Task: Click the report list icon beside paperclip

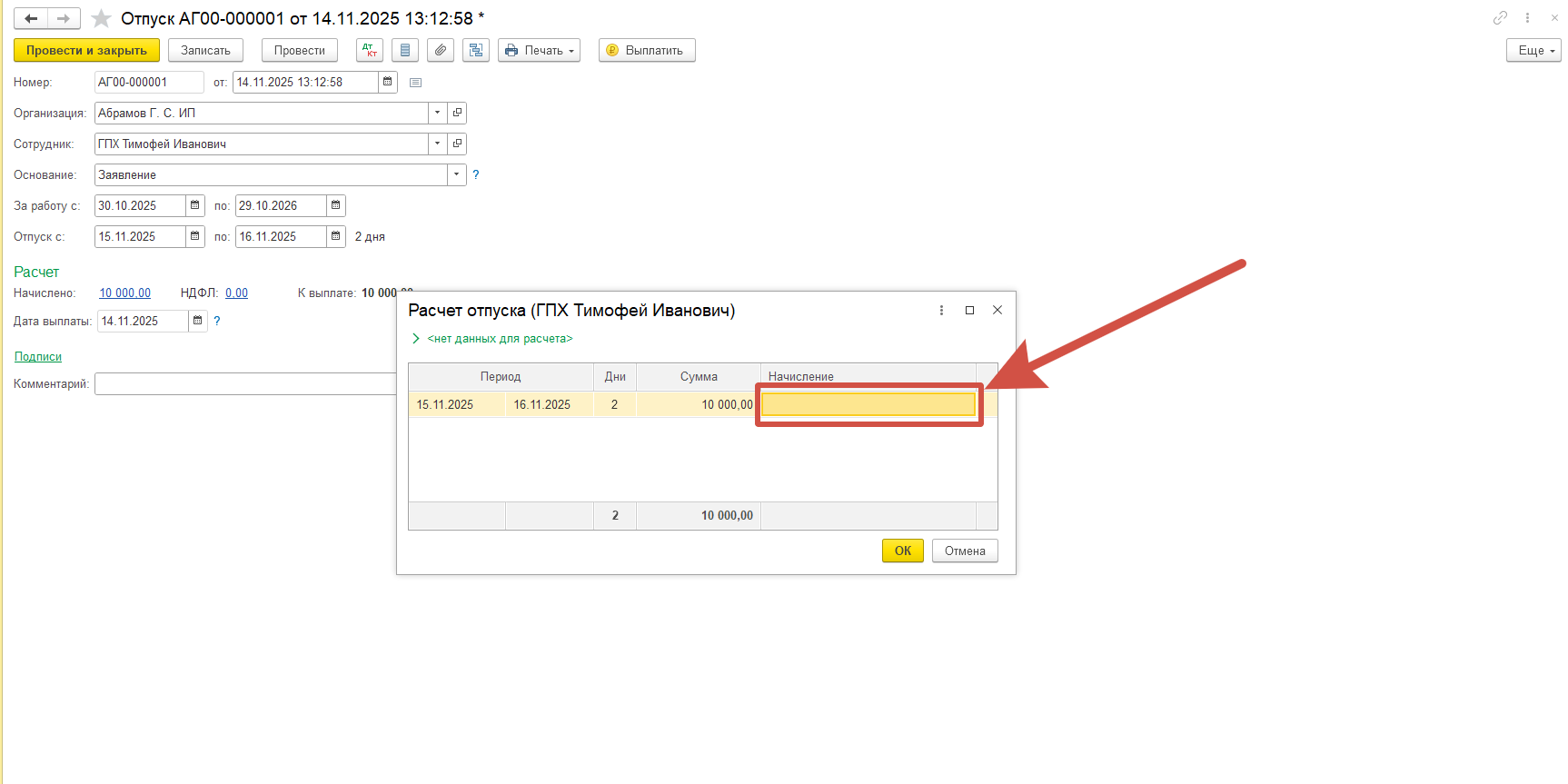Action: pyautogui.click(x=405, y=50)
